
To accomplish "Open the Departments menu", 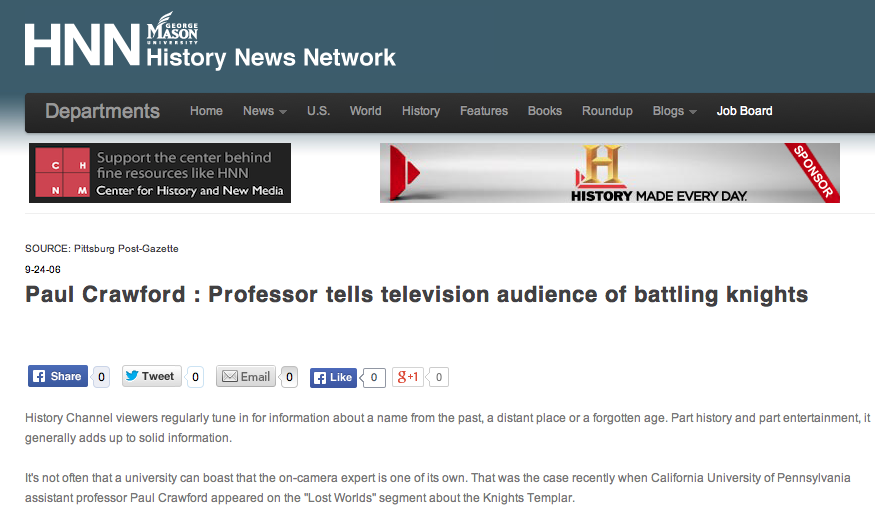I will point(102,111).
